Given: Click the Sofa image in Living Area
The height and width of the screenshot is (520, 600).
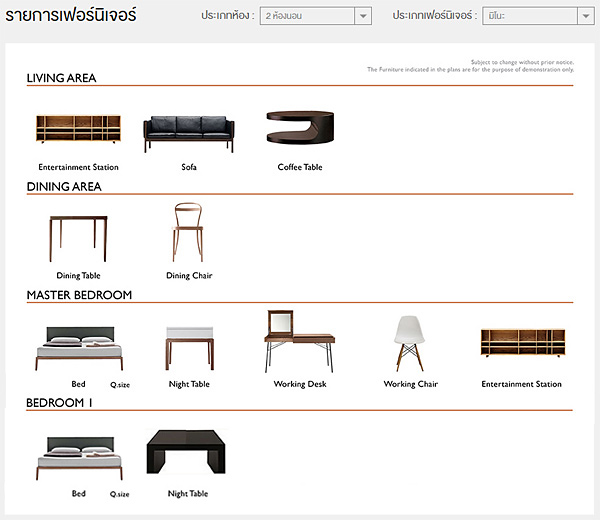Looking at the screenshot, I should click(189, 132).
